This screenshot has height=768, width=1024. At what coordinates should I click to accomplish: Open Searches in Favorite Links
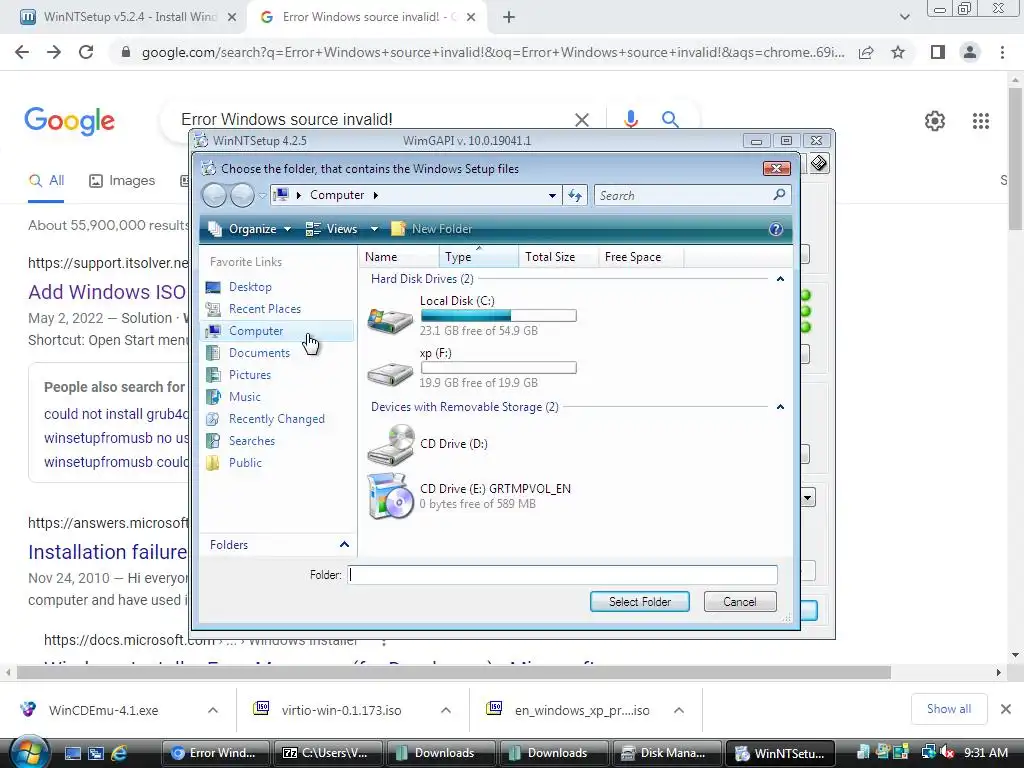pos(251,441)
